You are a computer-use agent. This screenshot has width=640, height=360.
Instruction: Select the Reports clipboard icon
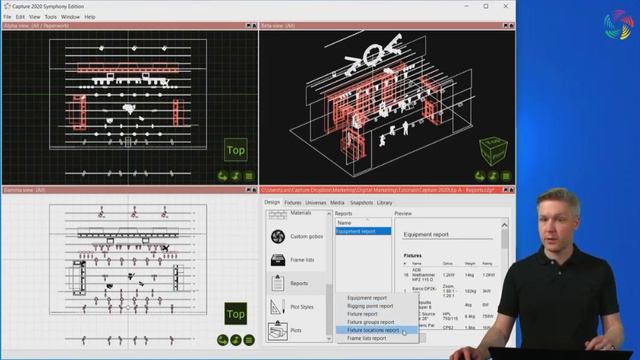[x=278, y=282]
